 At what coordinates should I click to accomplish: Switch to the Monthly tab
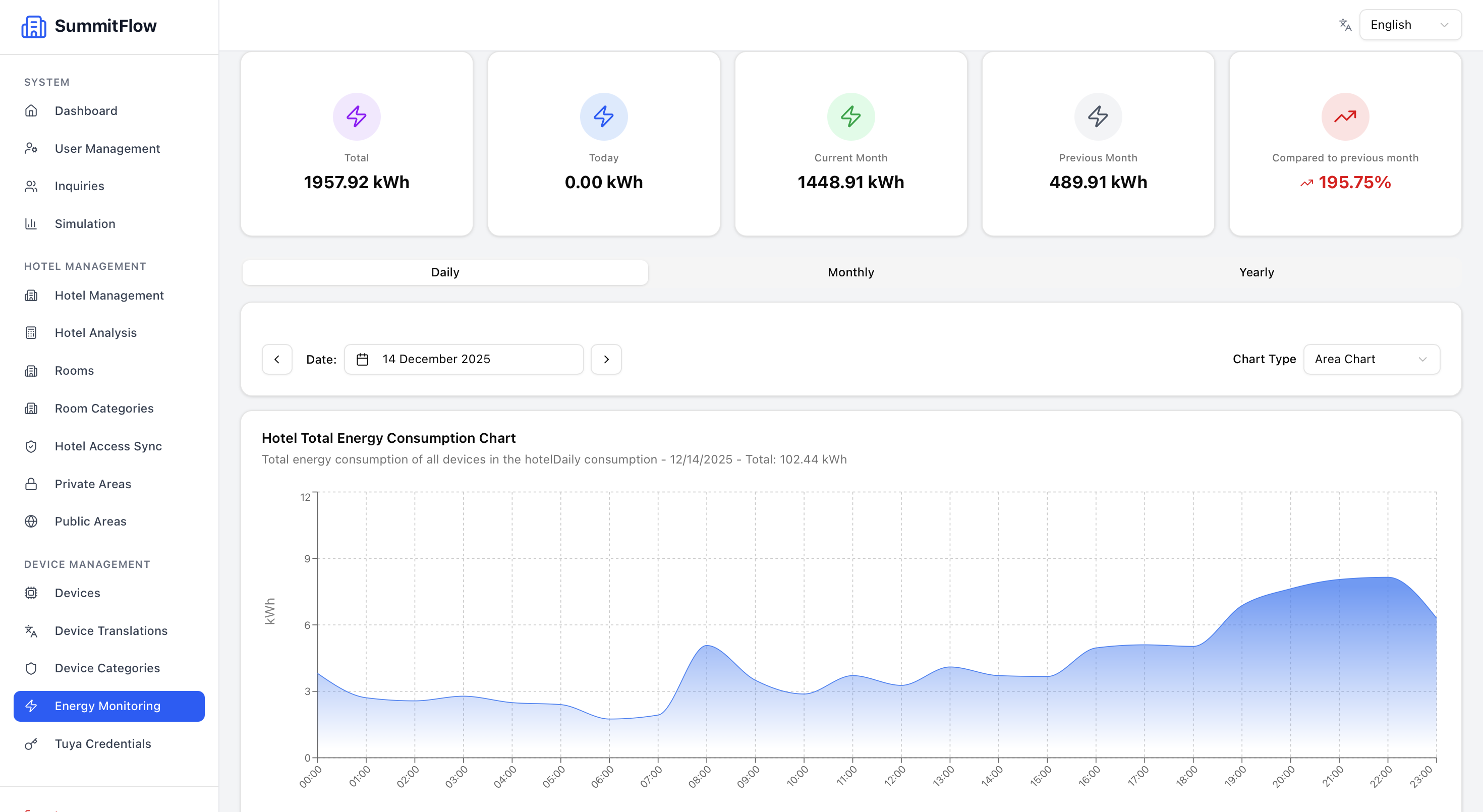850,272
